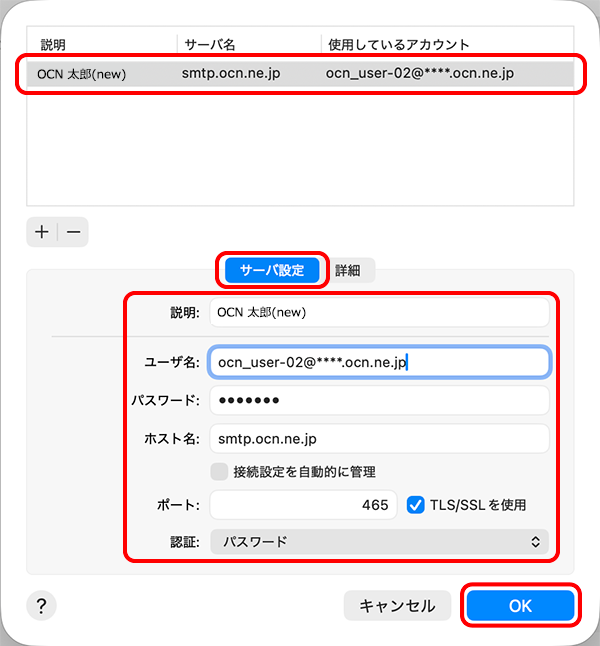600x646 pixels.
Task: Click empty space in the server list
Action: pyautogui.click(x=298, y=150)
